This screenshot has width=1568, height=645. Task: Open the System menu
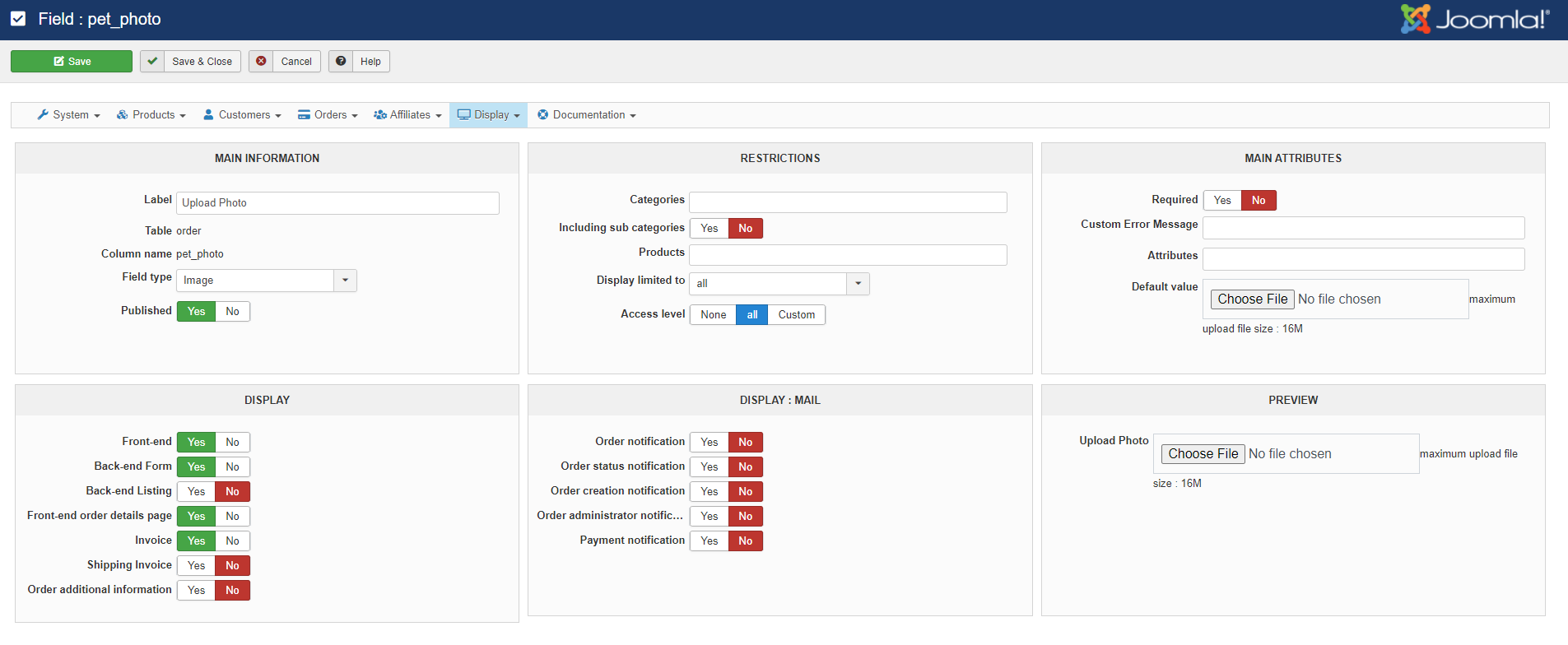point(68,115)
